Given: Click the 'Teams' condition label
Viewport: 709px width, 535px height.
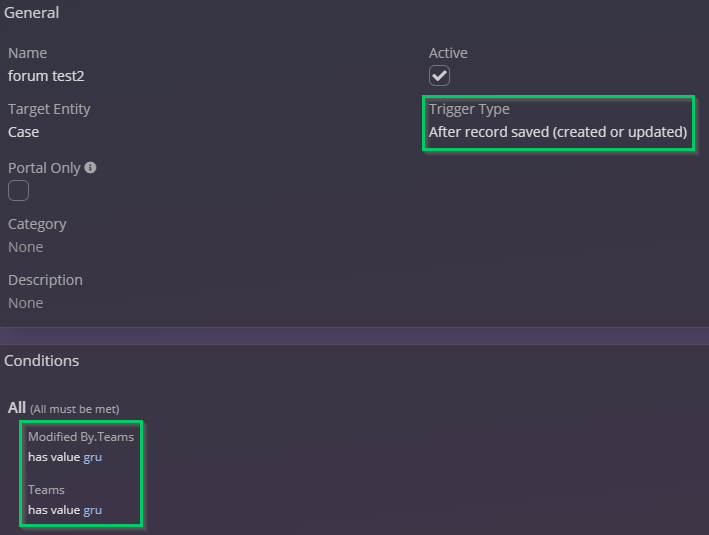Looking at the screenshot, I should pyautogui.click(x=46, y=490).
